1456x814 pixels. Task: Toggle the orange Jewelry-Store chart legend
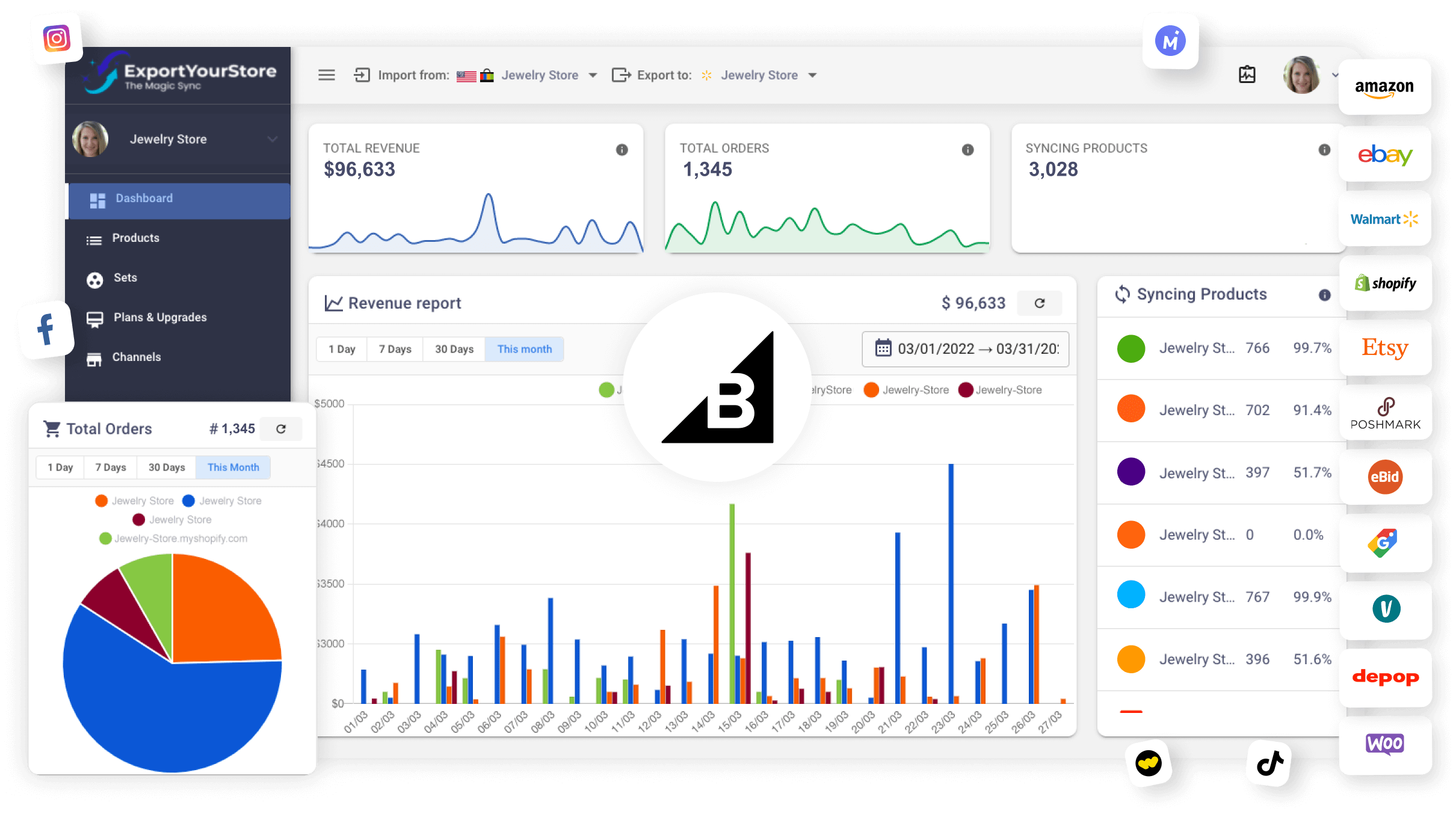click(x=906, y=390)
